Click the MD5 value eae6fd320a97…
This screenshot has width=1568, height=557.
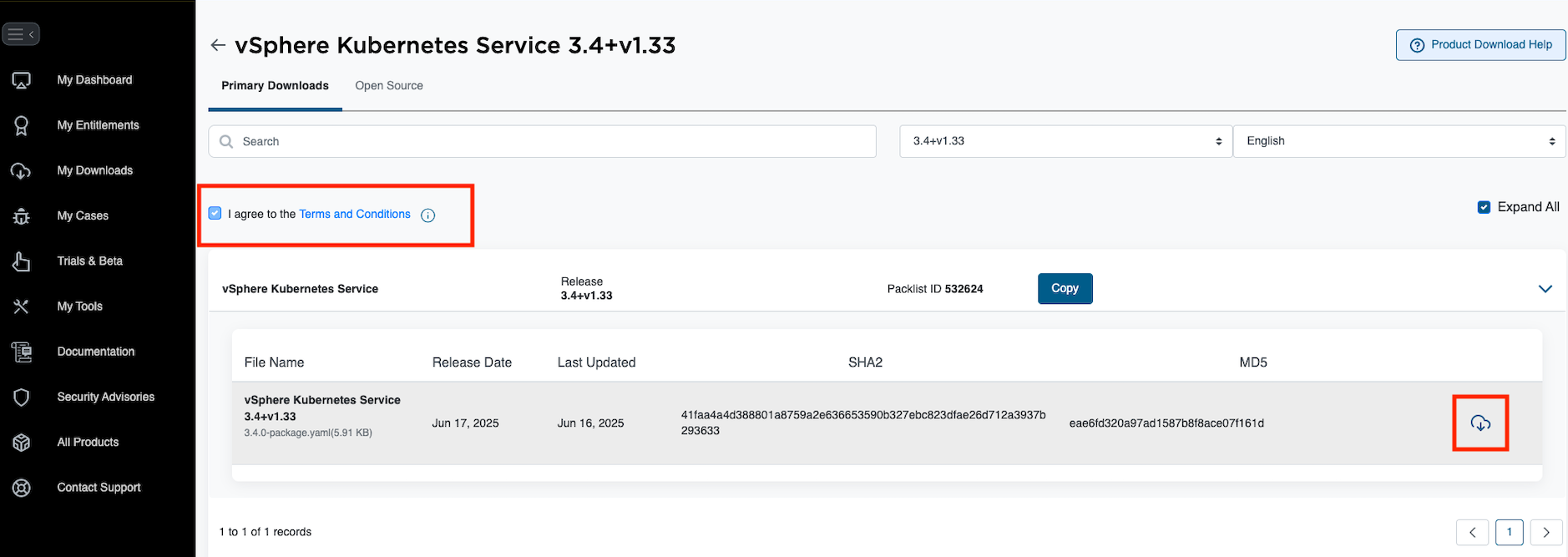1166,423
